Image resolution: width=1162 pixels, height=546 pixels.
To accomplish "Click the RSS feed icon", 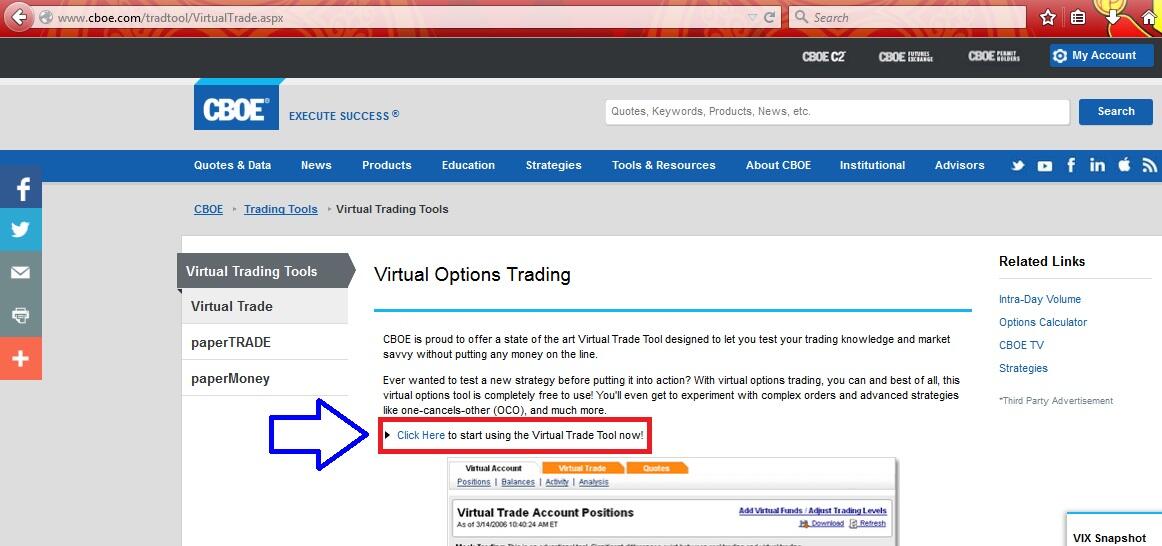I will 1150,165.
